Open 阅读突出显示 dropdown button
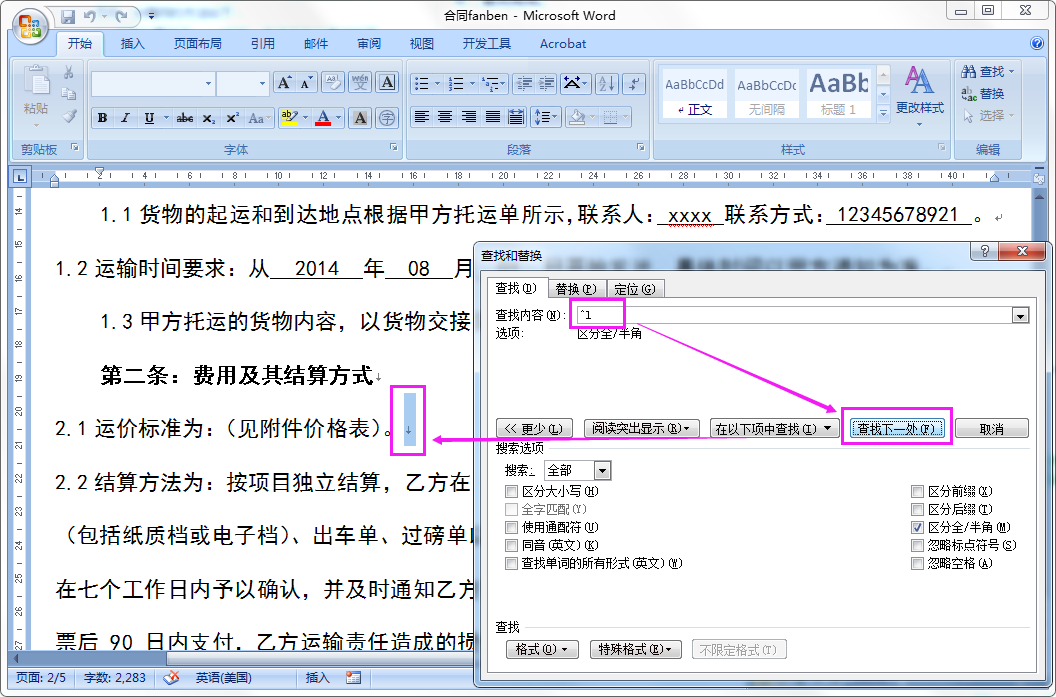Viewport: 1056px width, 697px height. point(641,428)
